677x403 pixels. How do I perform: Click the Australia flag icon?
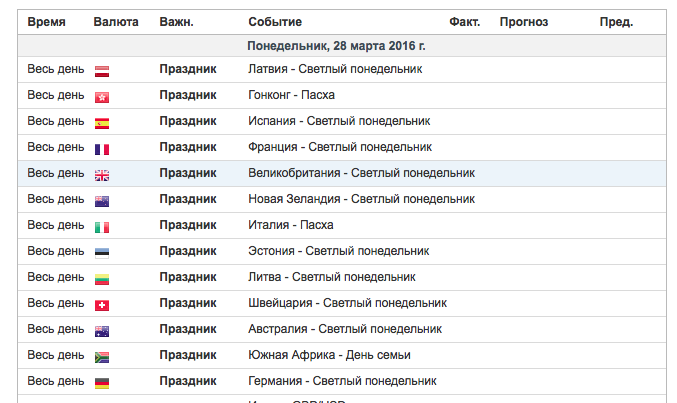point(102,331)
